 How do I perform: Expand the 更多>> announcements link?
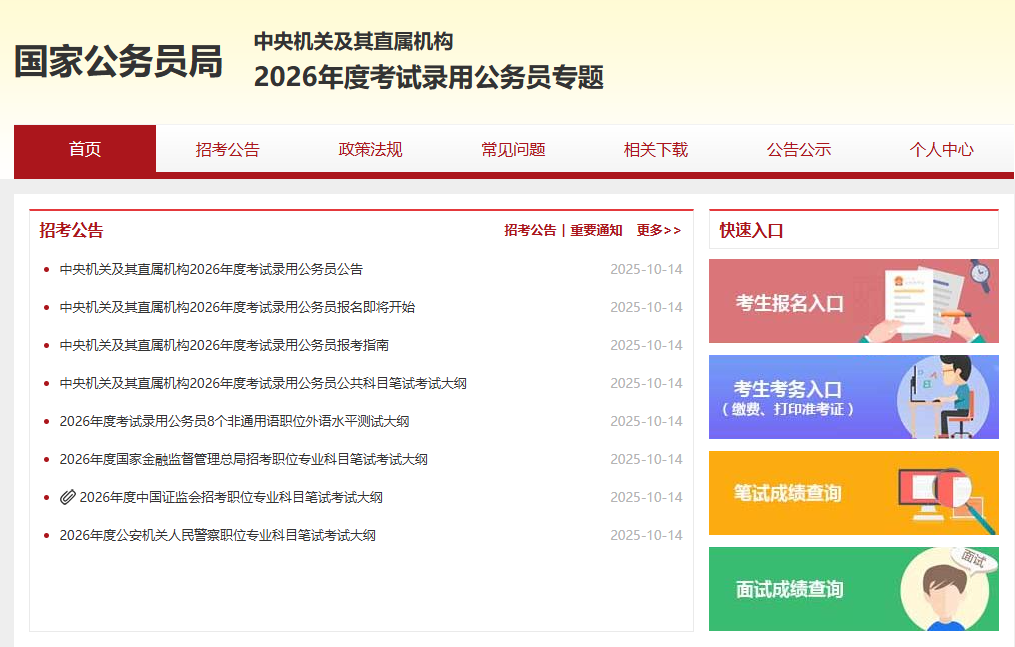tap(658, 230)
